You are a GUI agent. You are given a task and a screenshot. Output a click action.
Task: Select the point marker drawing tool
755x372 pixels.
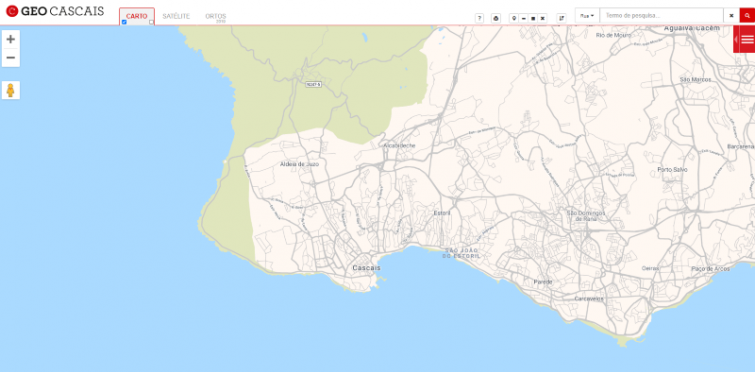(514, 18)
